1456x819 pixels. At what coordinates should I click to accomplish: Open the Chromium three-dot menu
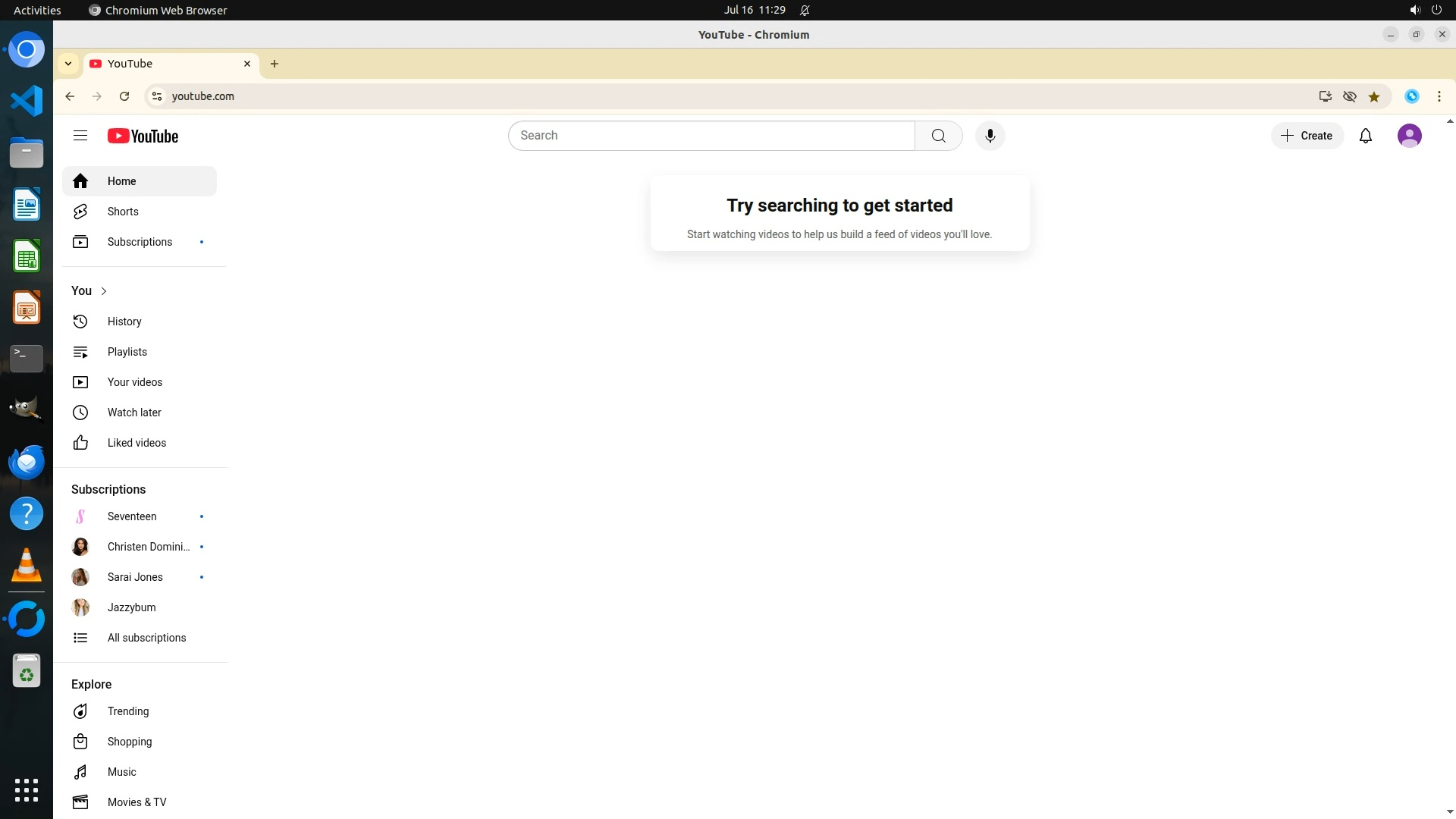(1439, 96)
